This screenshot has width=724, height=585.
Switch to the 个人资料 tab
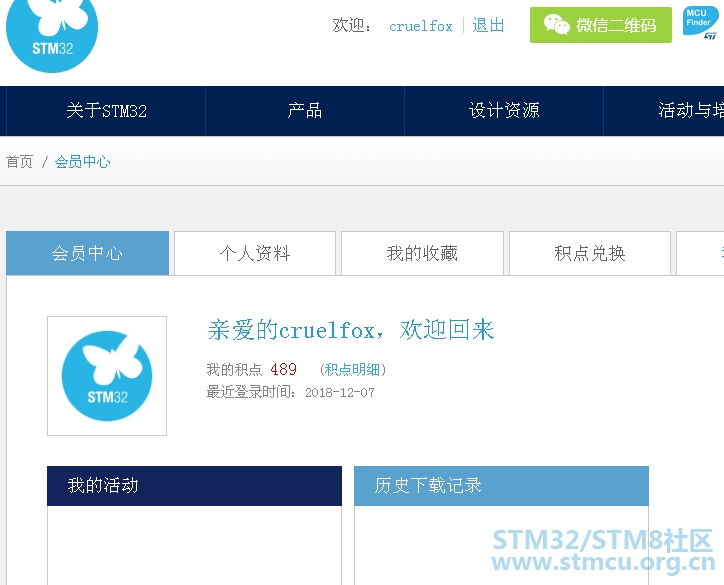pos(255,253)
